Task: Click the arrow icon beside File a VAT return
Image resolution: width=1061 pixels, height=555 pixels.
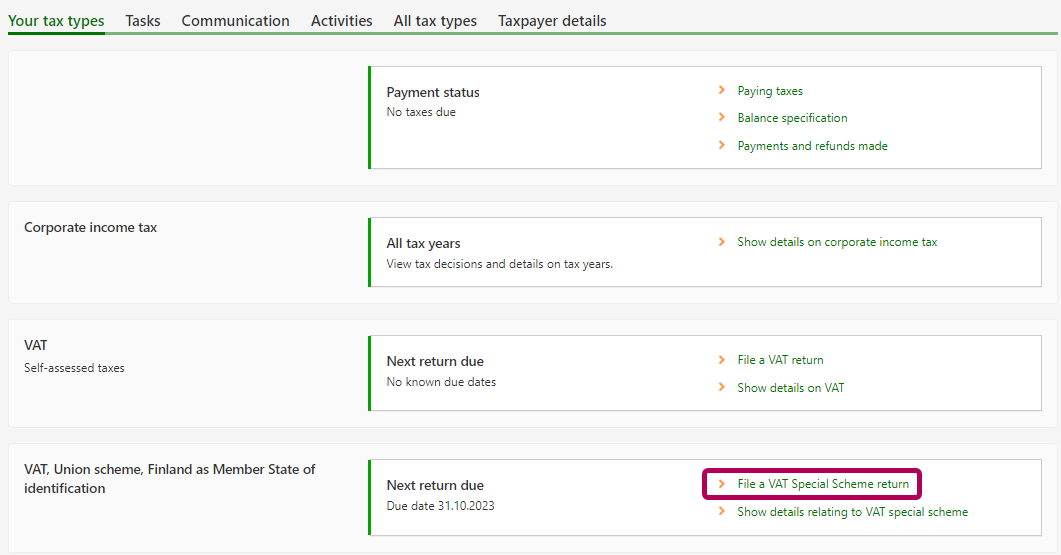Action: (722, 360)
